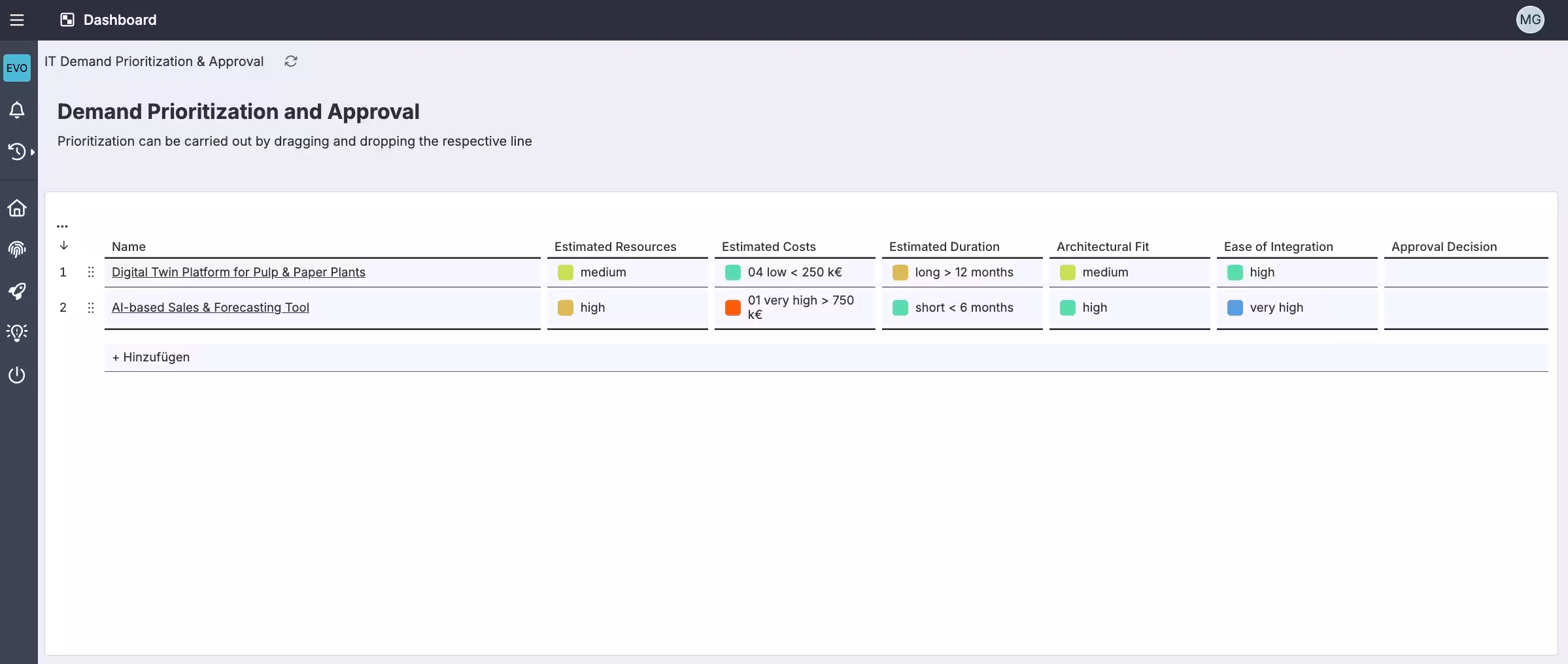Open the notifications bell icon

point(17,110)
